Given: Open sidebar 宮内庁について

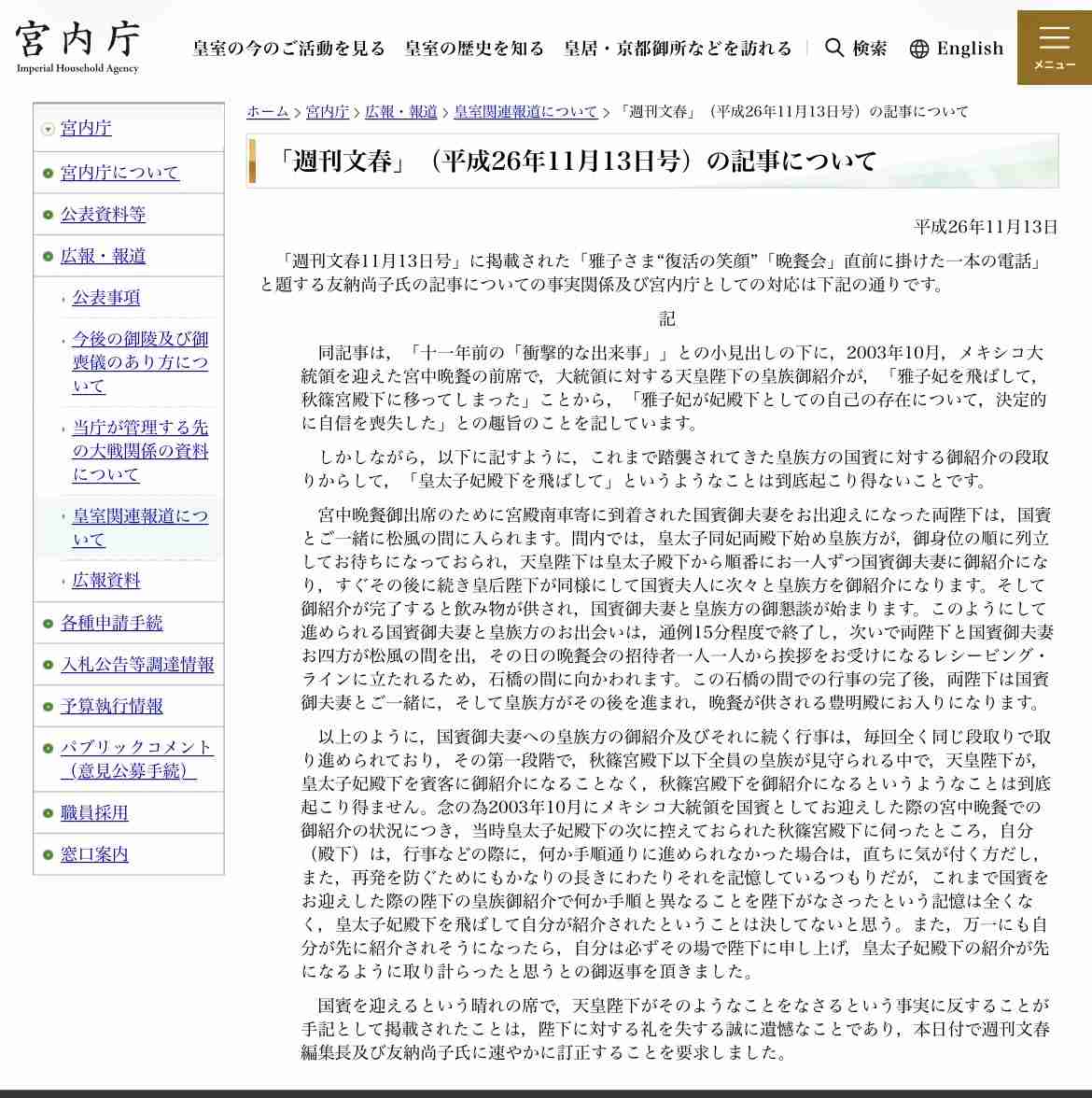Looking at the screenshot, I should (x=119, y=172).
